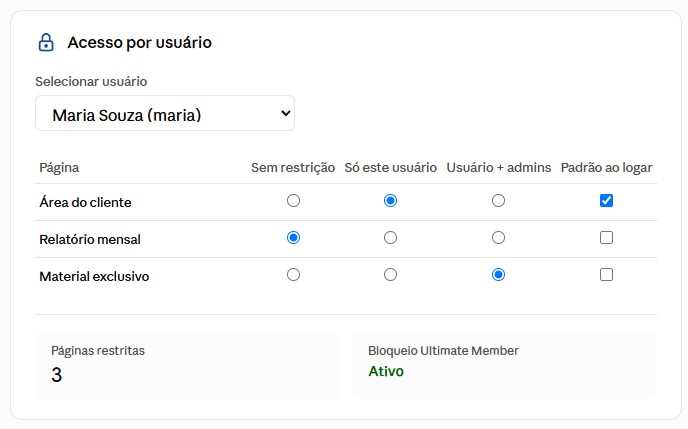Open the Selecionar usuário dropdown
The image size is (688, 429).
[165, 113]
